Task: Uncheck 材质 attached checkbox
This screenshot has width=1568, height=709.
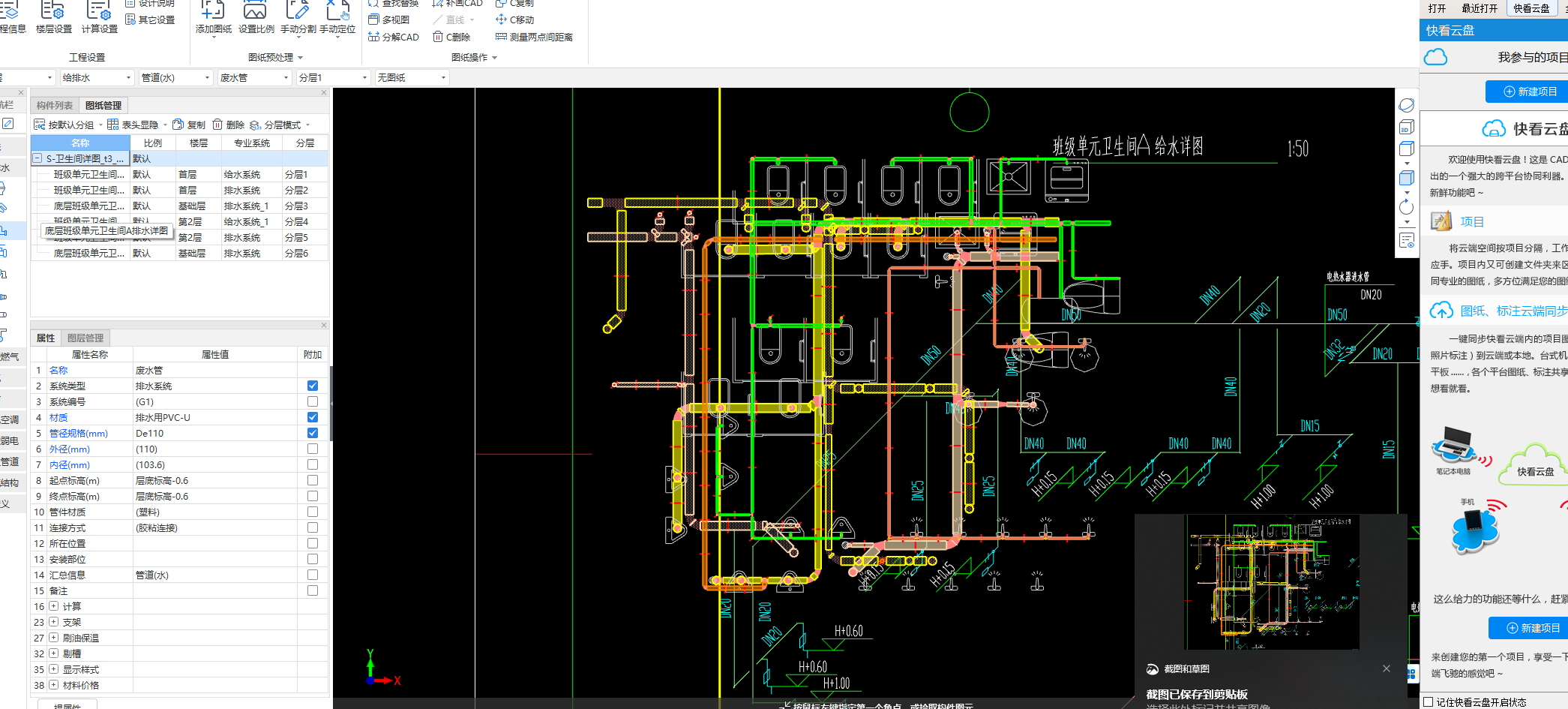Action: tap(313, 417)
